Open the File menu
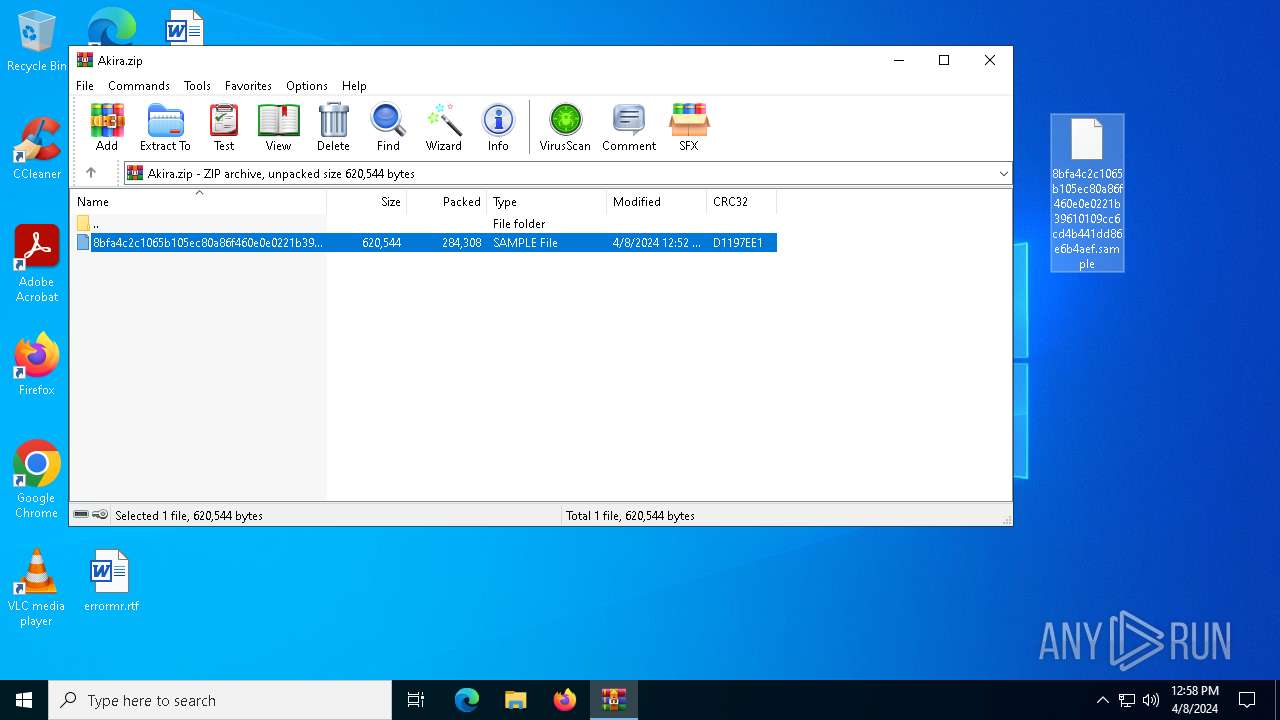 pyautogui.click(x=85, y=86)
